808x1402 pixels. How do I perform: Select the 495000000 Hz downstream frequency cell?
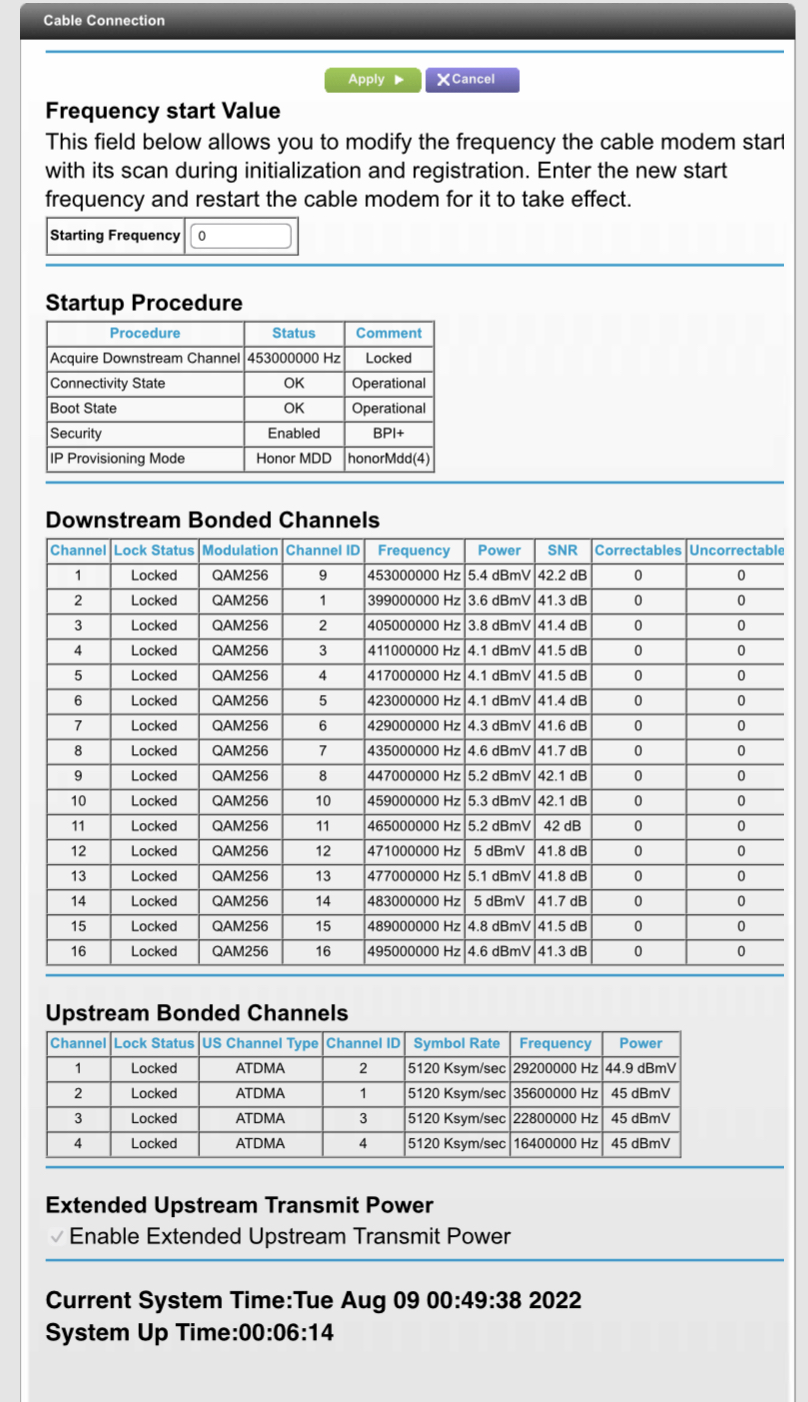point(414,951)
